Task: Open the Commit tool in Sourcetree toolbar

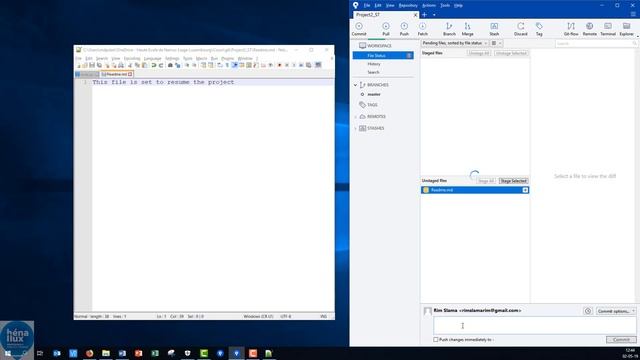Action: [x=359, y=29]
